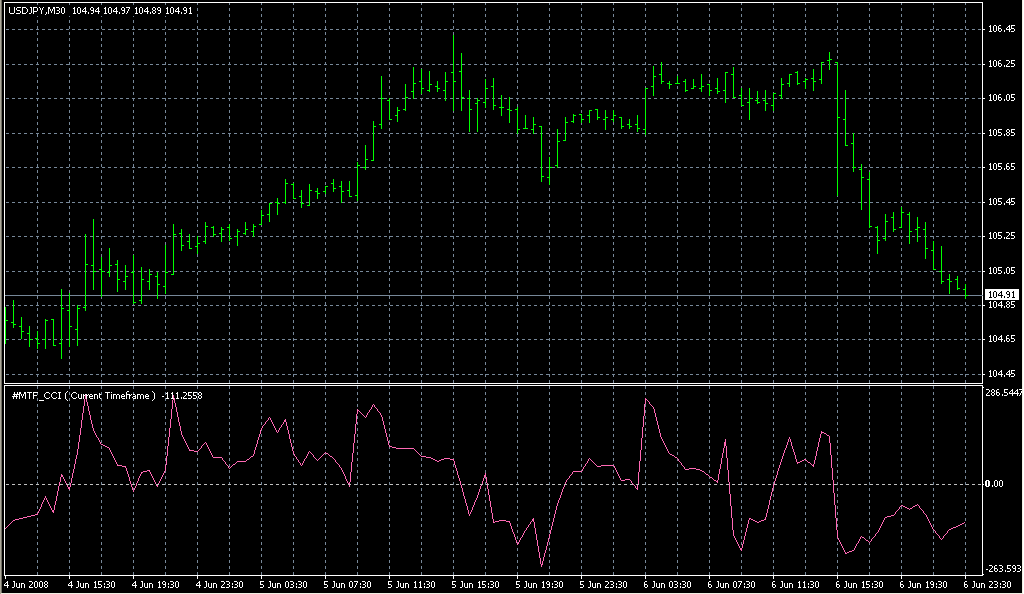
Task: Click the 4 Jun 2008 time label
Action: pos(27,585)
